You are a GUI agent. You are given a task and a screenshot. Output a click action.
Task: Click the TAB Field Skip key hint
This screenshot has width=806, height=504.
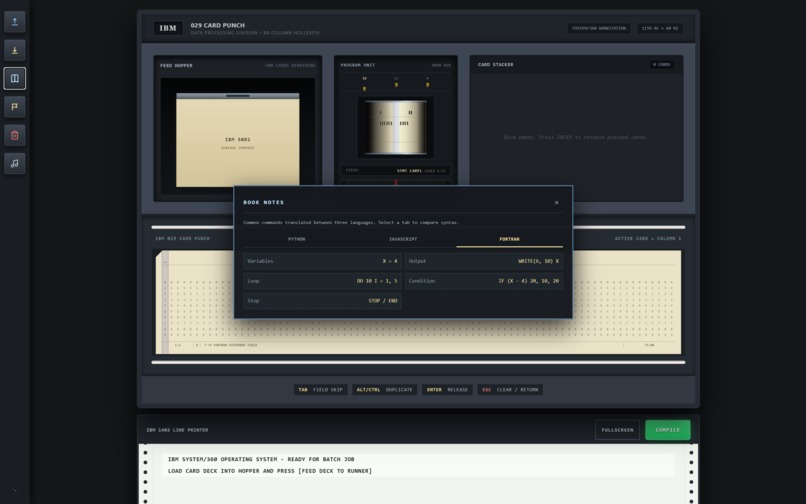(320, 390)
